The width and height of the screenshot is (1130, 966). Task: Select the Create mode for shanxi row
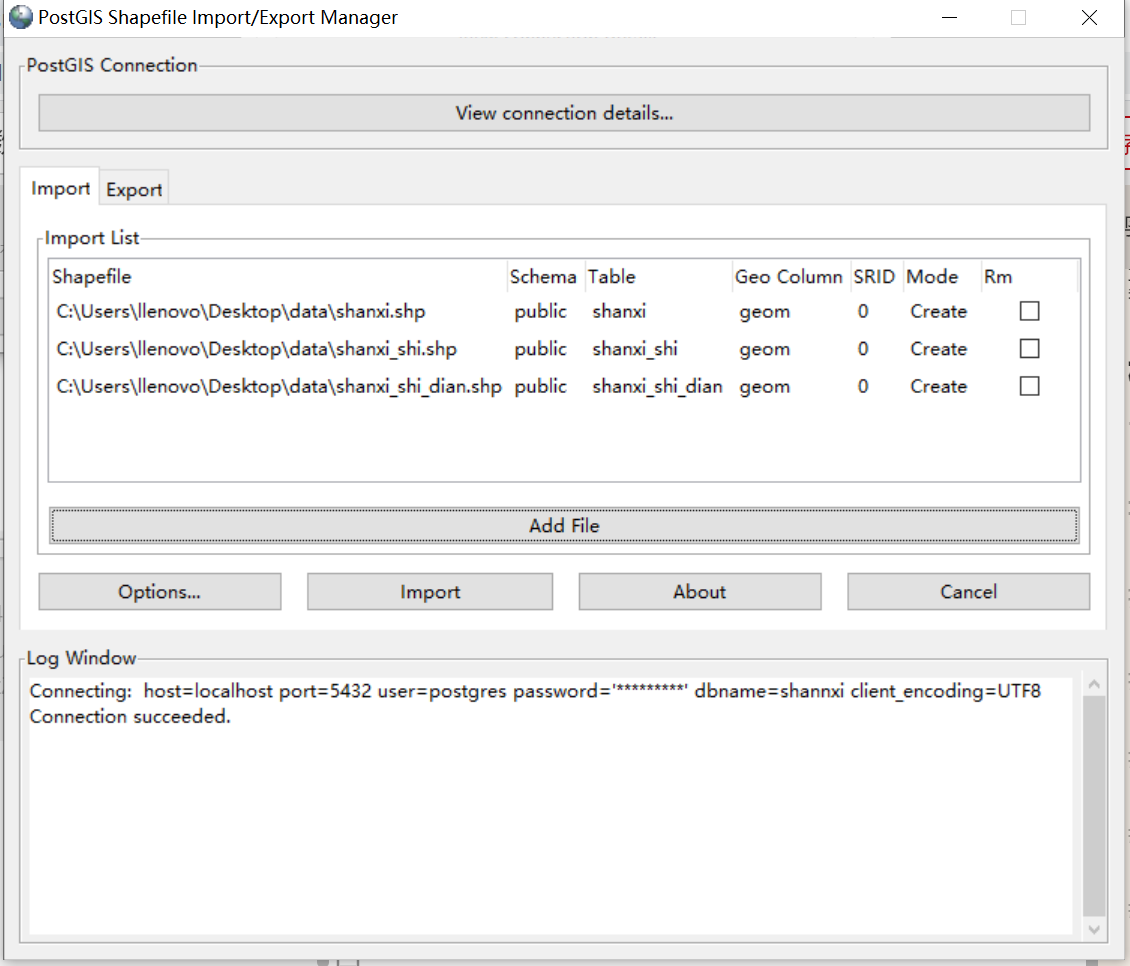coord(938,311)
